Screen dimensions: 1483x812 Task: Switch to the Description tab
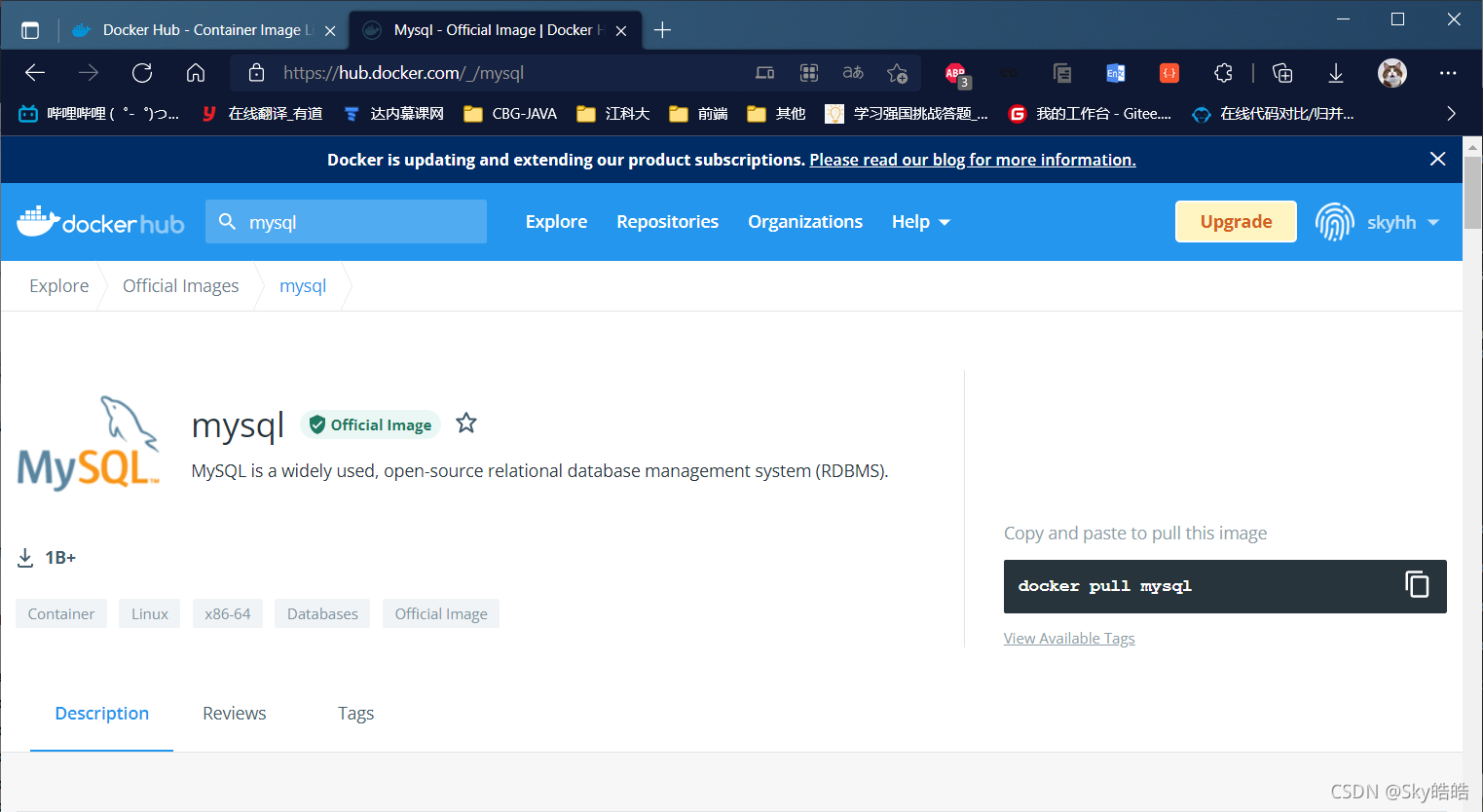tap(101, 714)
